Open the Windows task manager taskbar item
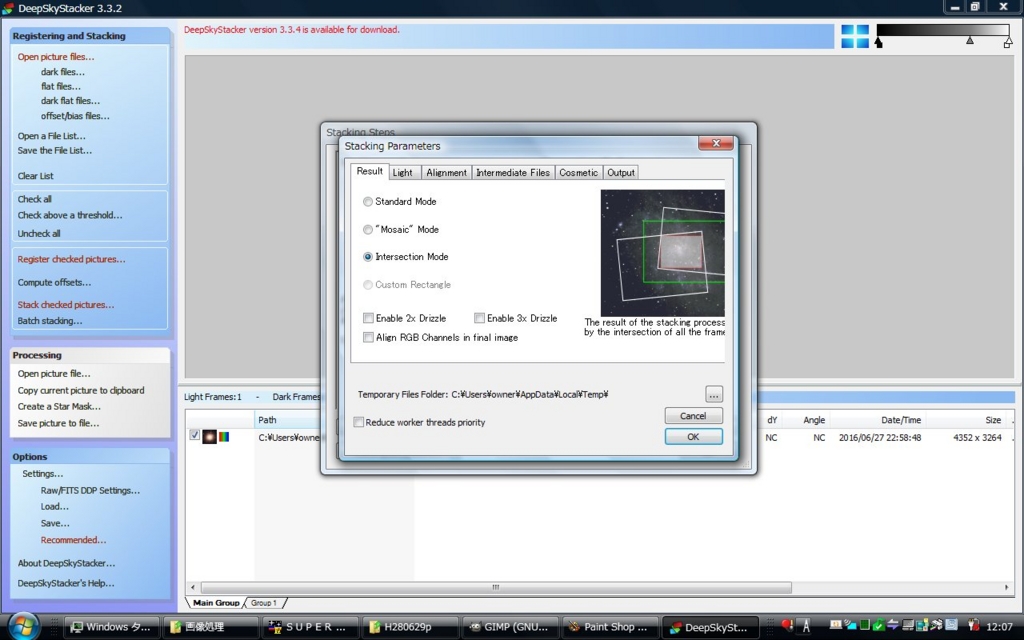1024x640 pixels. pos(113,627)
